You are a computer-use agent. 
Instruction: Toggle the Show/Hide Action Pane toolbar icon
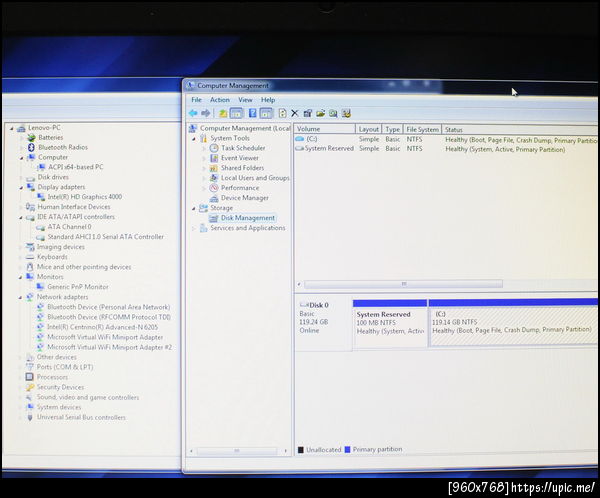point(266,113)
